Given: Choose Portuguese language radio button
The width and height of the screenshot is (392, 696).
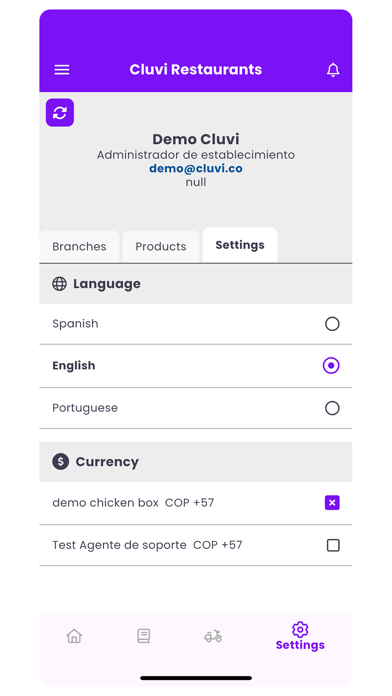Looking at the screenshot, I should pos(332,408).
